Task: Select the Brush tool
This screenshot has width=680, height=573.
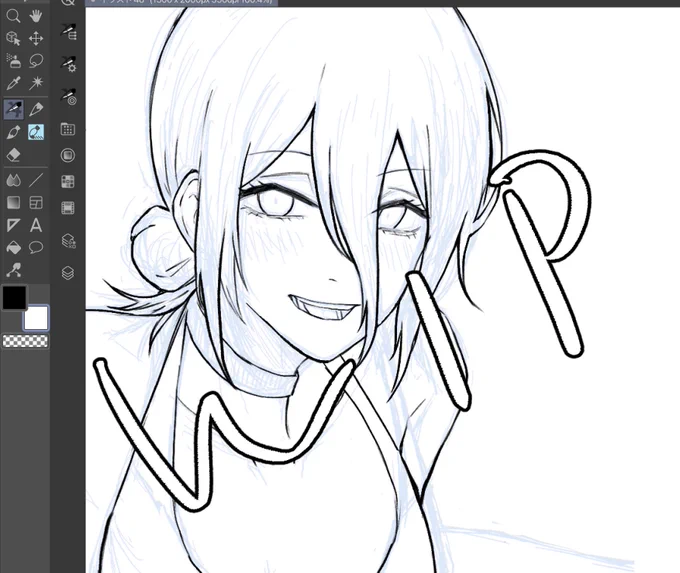Action: pos(13,132)
